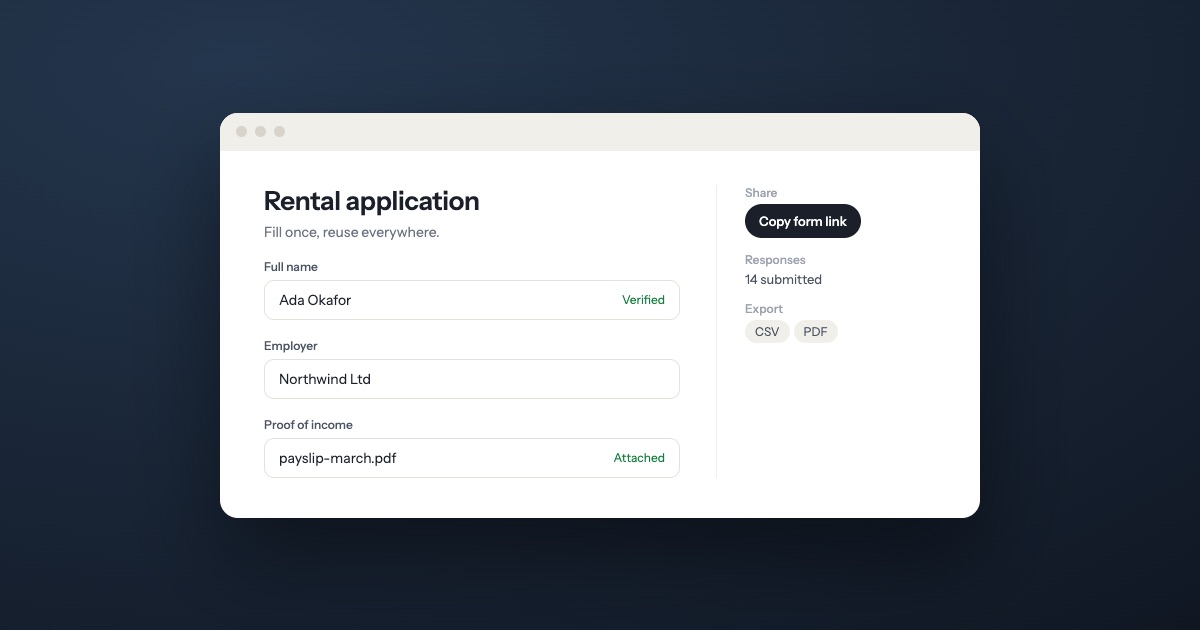
Task: Focus the Full name field with Ada Okafor
Action: pyautogui.click(x=472, y=300)
